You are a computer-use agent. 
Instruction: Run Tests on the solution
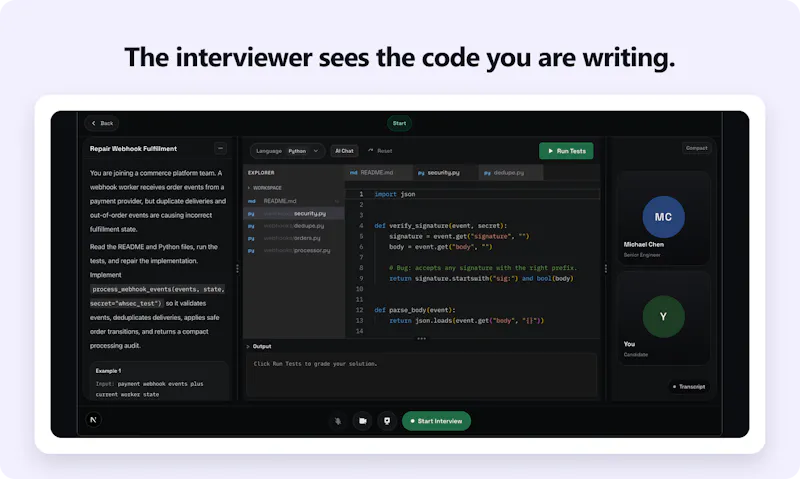pos(566,151)
